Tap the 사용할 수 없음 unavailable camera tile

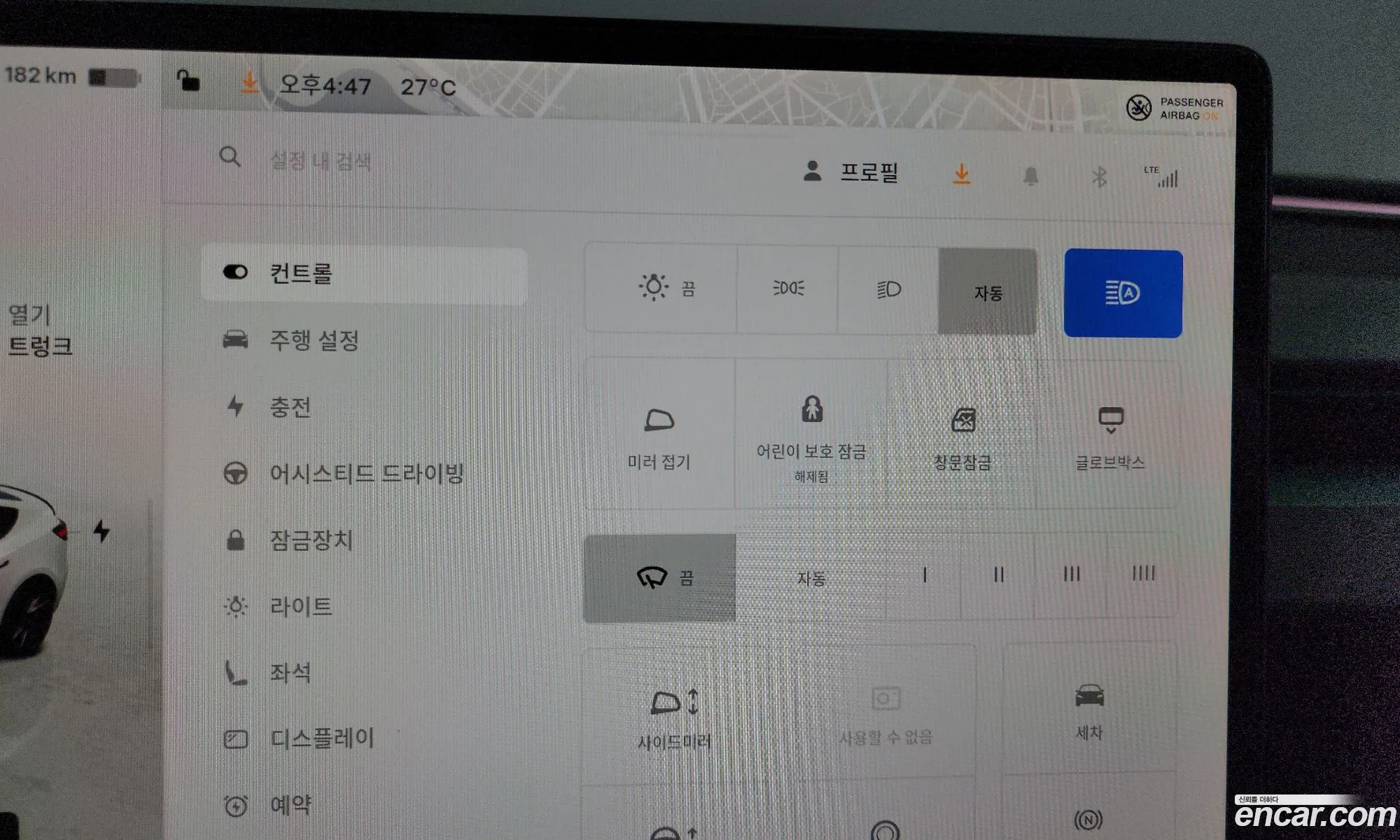[x=885, y=715]
